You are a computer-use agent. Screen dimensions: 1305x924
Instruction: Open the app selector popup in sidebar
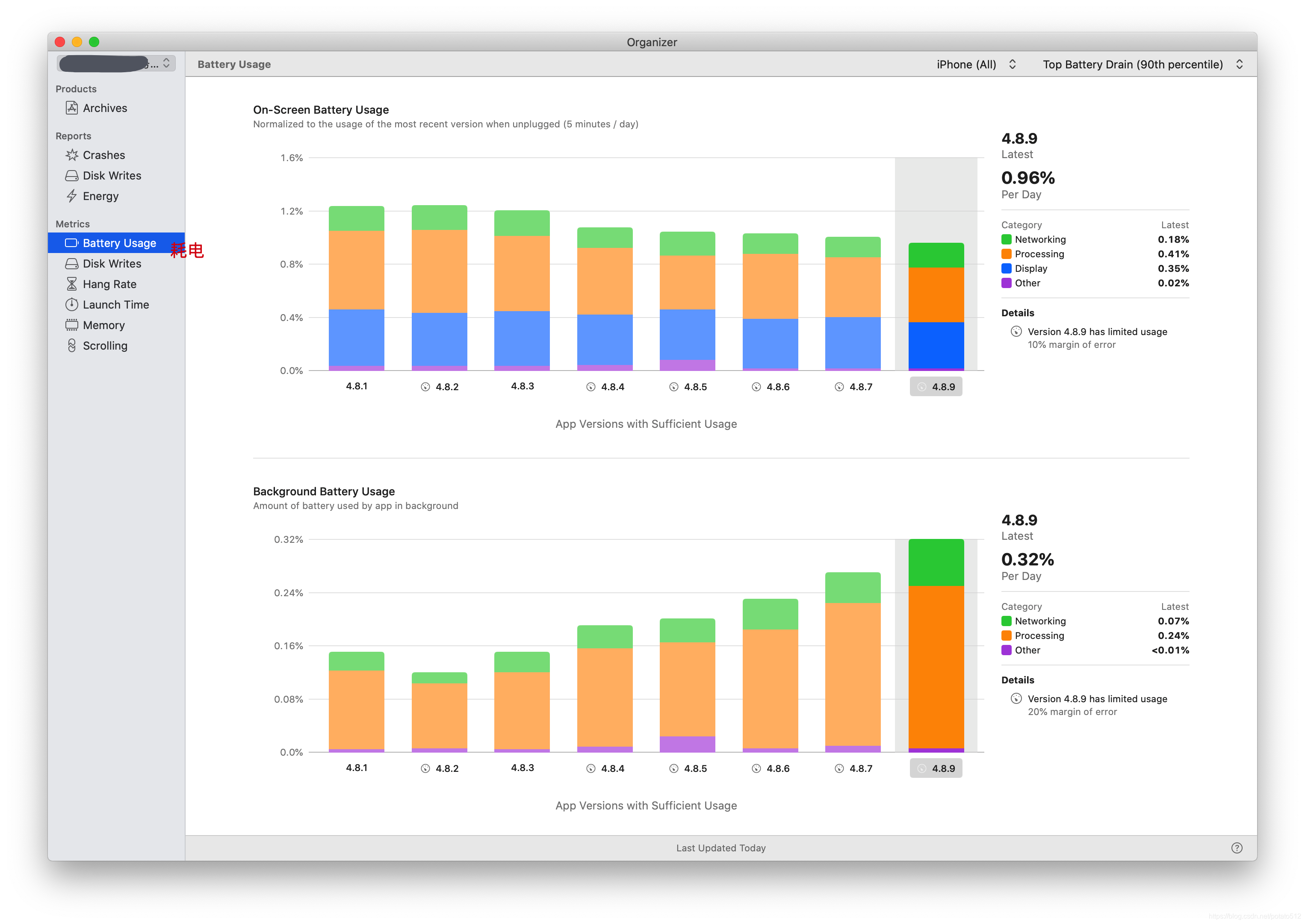tap(116, 64)
